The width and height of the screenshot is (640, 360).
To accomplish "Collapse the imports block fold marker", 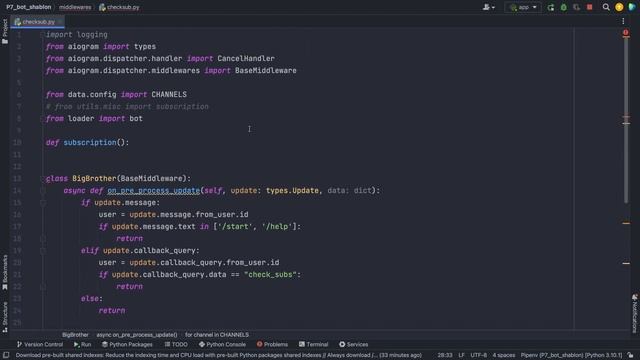I will click(x=42, y=35).
